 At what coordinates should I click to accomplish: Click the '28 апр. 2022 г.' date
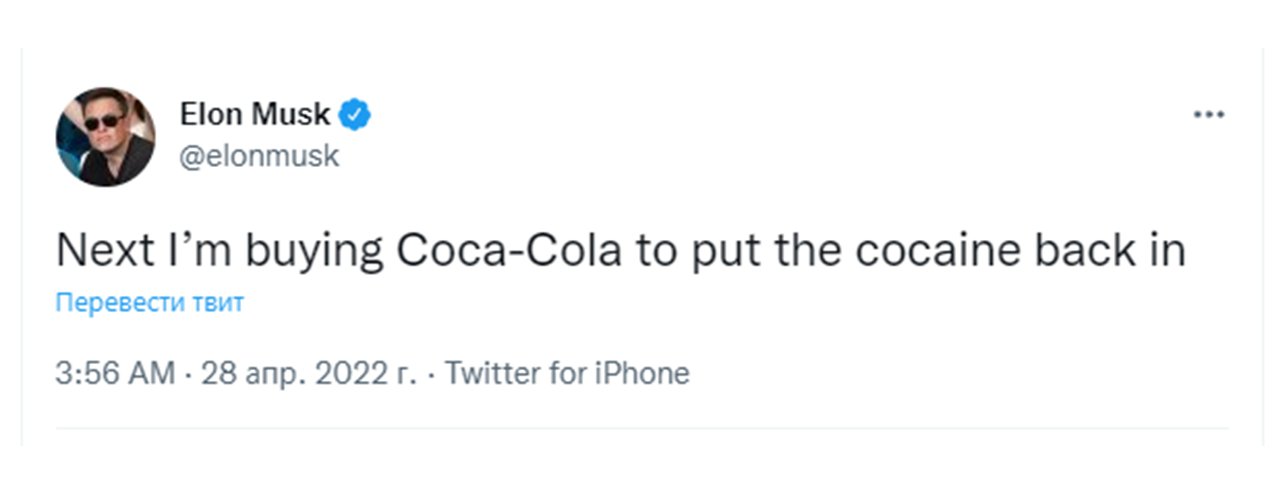(308, 374)
